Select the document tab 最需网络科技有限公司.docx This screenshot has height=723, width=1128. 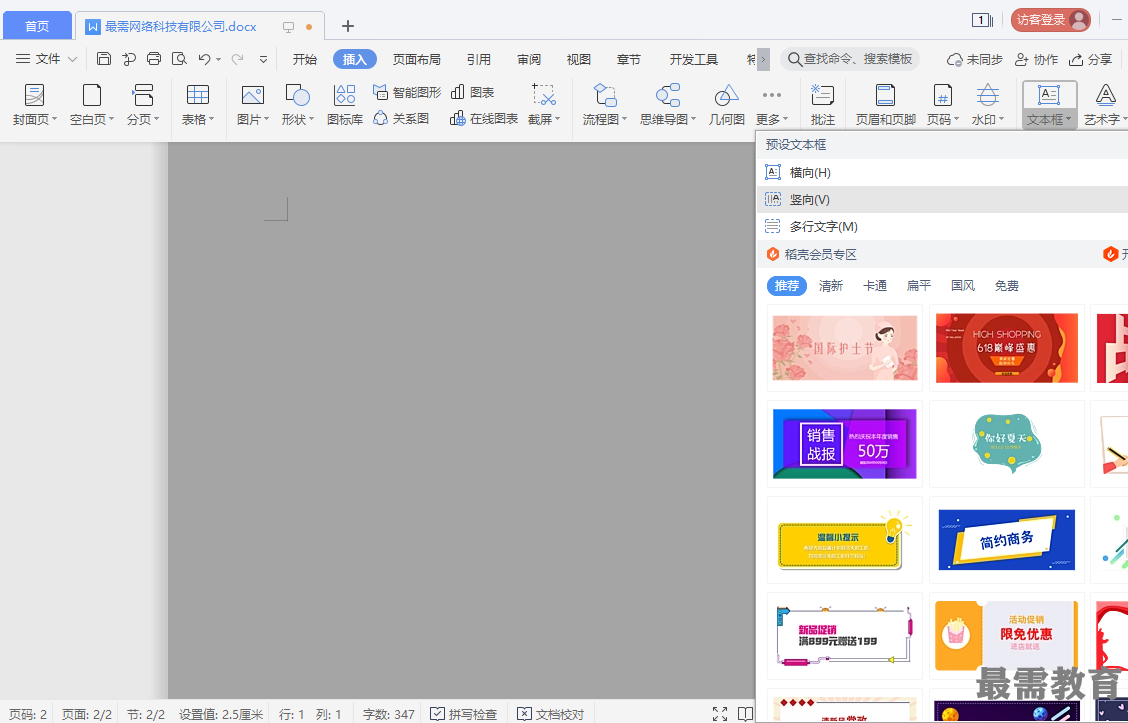point(180,27)
